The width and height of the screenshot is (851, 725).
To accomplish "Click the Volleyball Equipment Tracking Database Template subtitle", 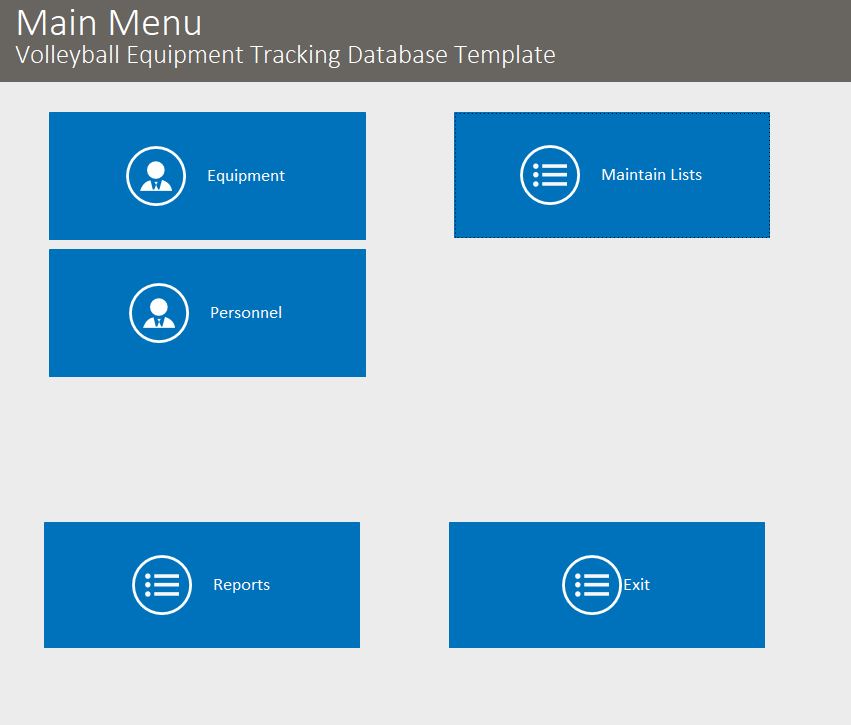I will pos(285,55).
